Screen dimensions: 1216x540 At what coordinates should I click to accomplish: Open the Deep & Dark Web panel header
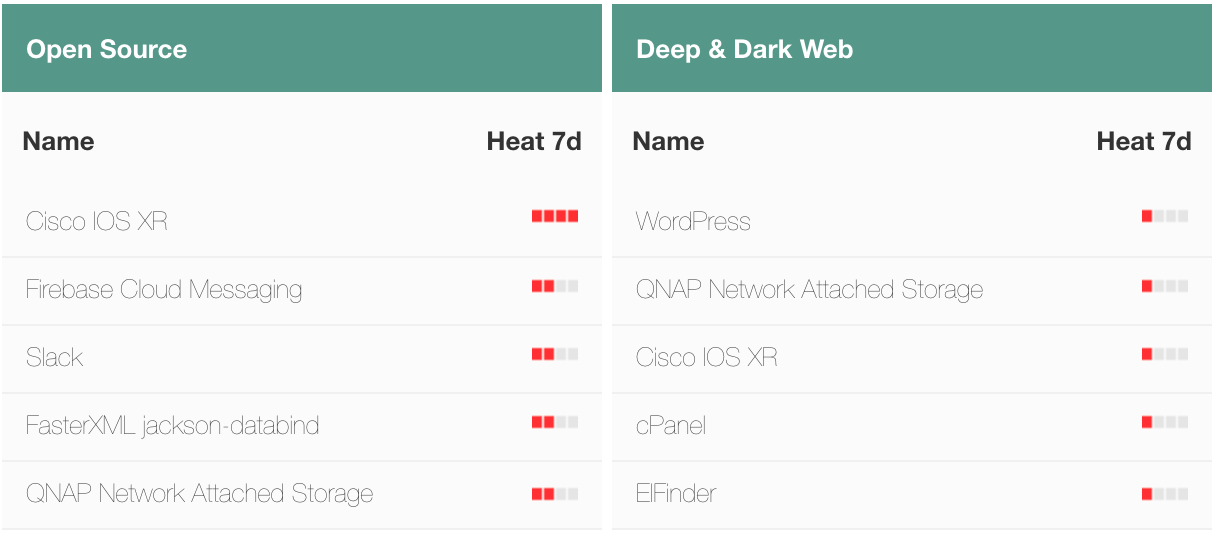[x=912, y=48]
